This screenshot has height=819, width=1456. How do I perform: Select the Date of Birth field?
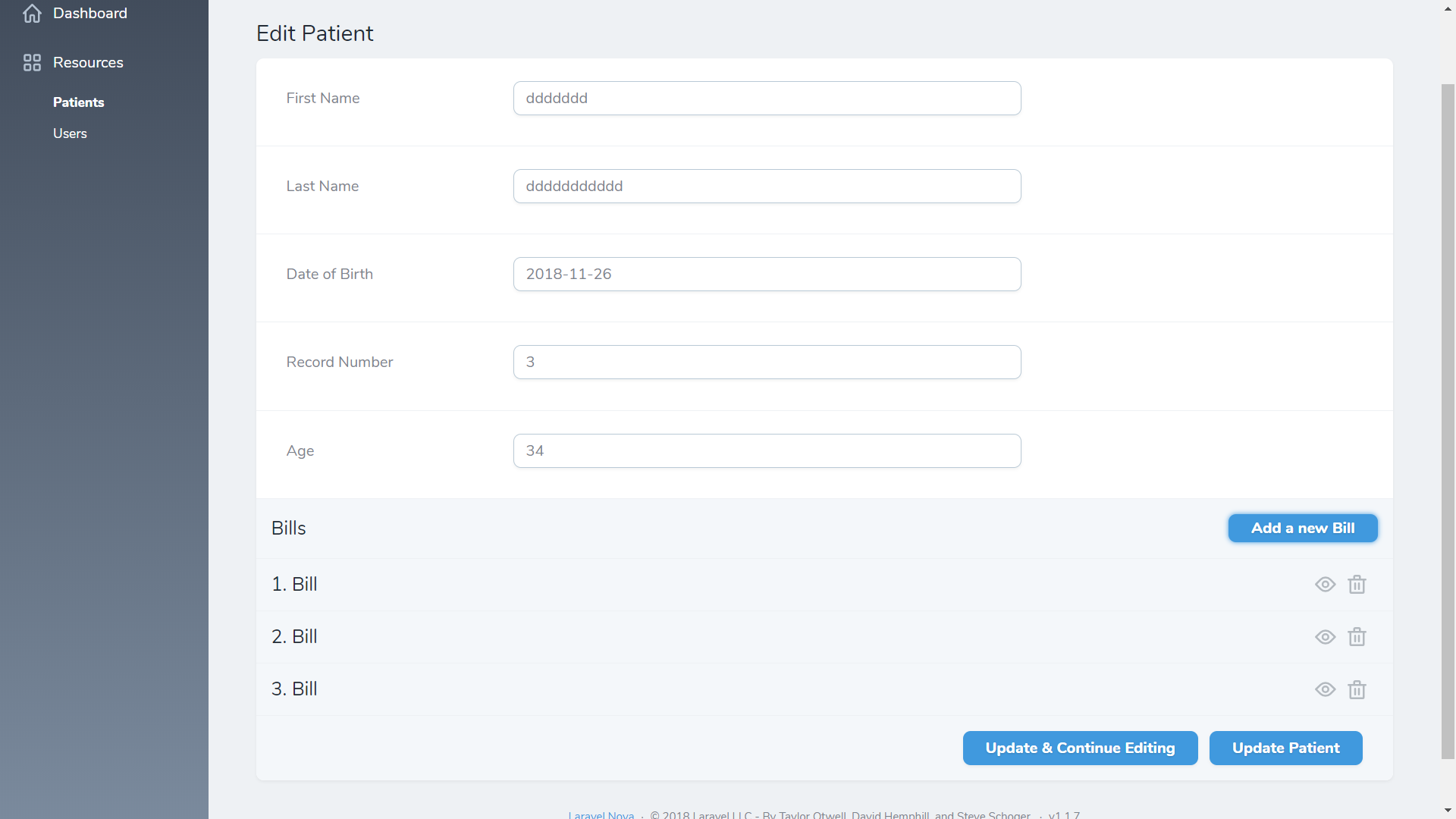pos(767,275)
